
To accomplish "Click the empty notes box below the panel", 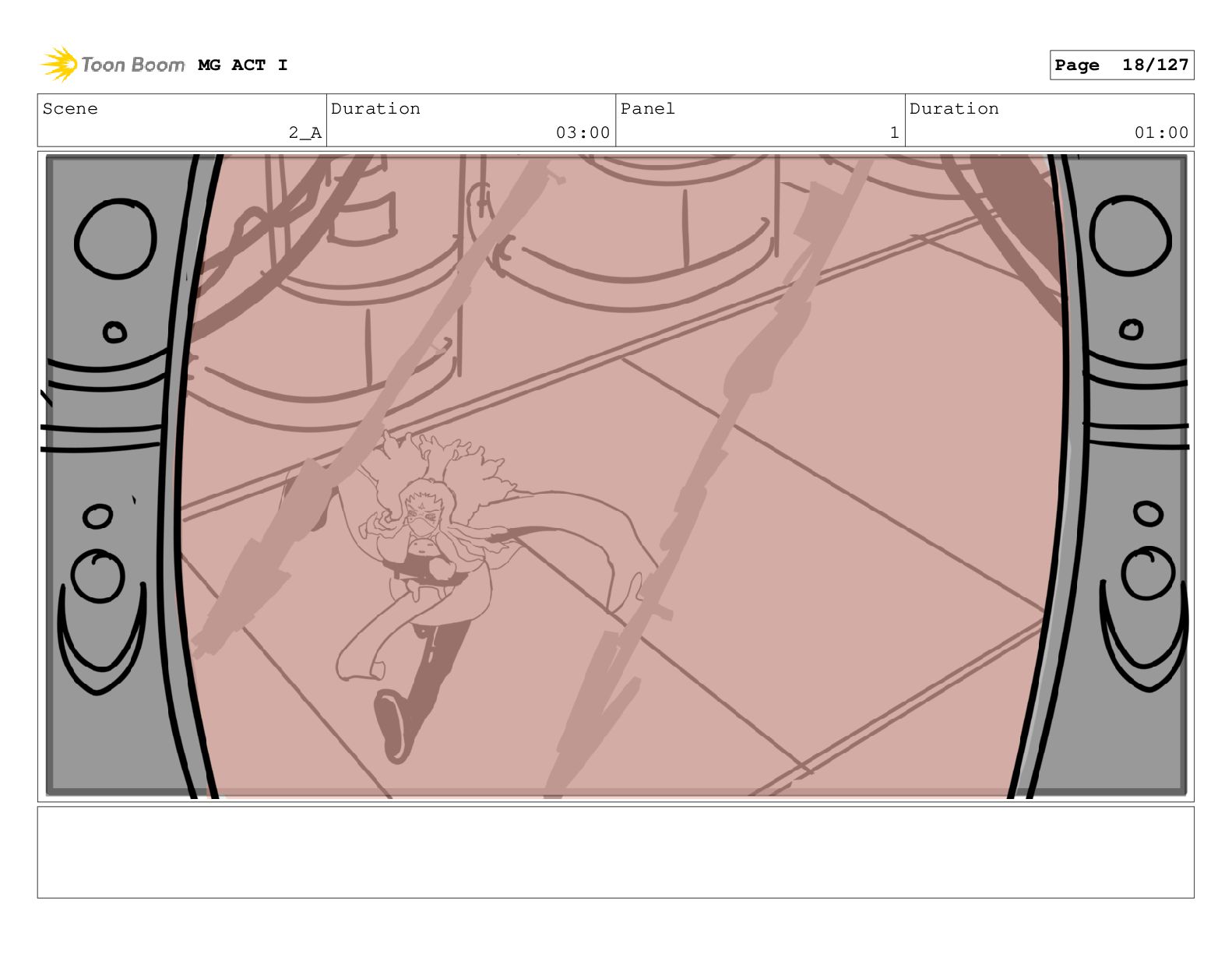I will tap(616, 853).
